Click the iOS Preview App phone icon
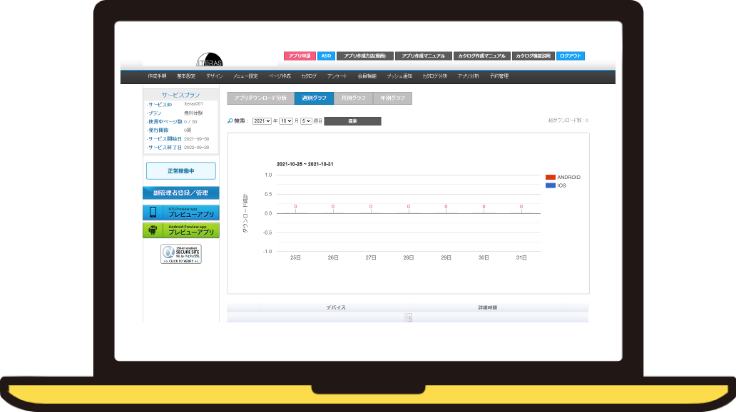 pos(152,212)
